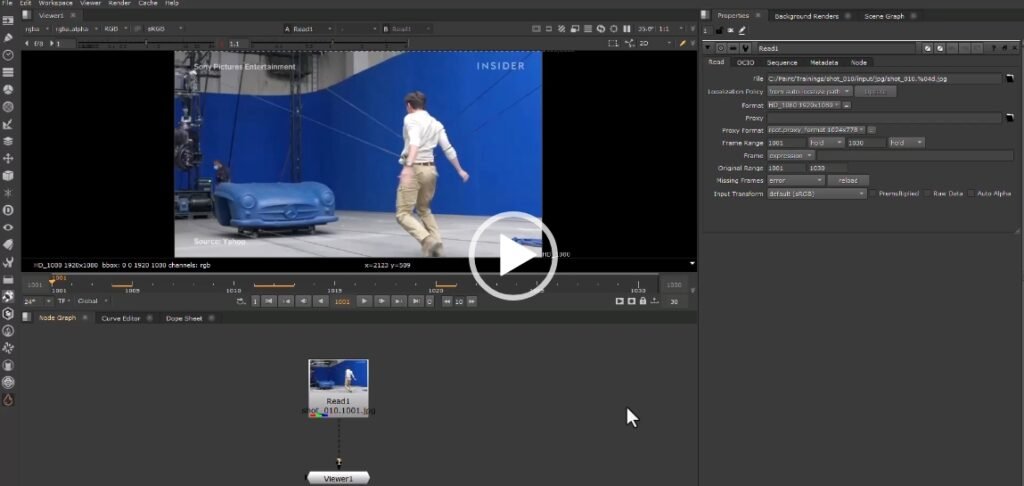Viewport: 1024px width, 486px height.
Task: Click the timeline playhead marker at 1001
Action: point(53,282)
